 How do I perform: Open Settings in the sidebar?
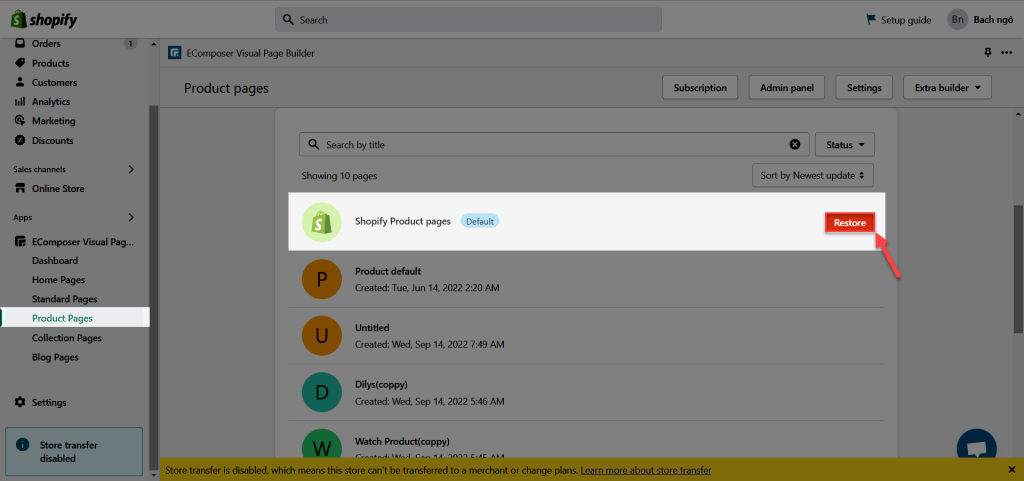(x=49, y=402)
